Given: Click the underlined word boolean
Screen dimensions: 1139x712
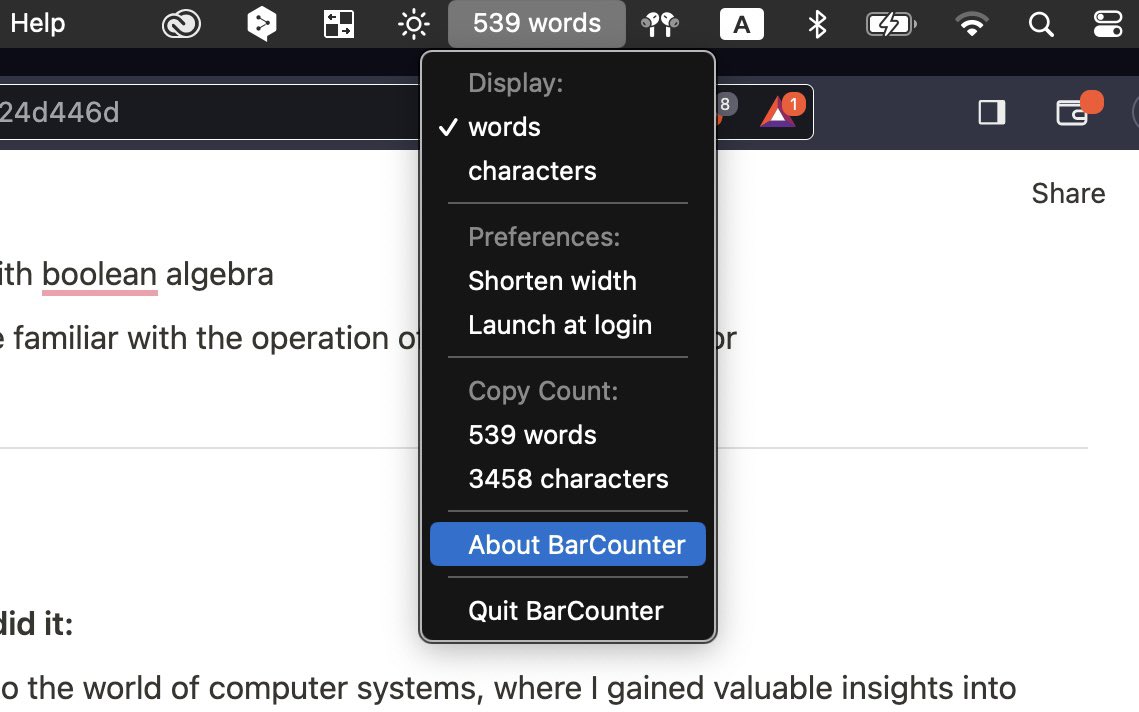Looking at the screenshot, I should (100, 275).
